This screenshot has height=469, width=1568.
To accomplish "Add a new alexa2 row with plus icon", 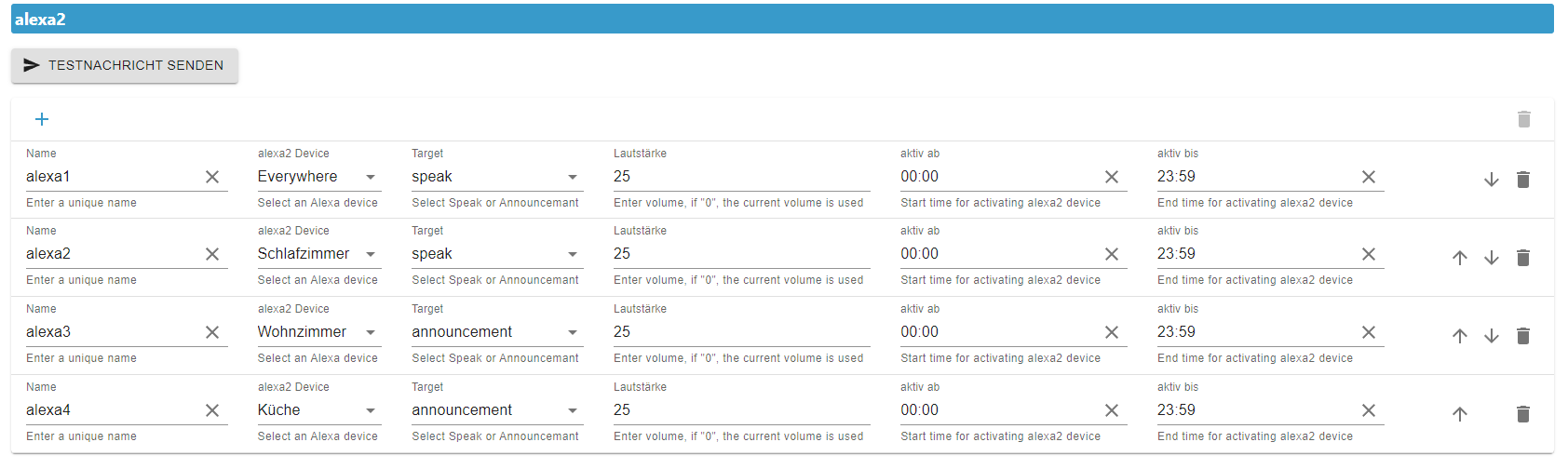I will click(x=42, y=119).
